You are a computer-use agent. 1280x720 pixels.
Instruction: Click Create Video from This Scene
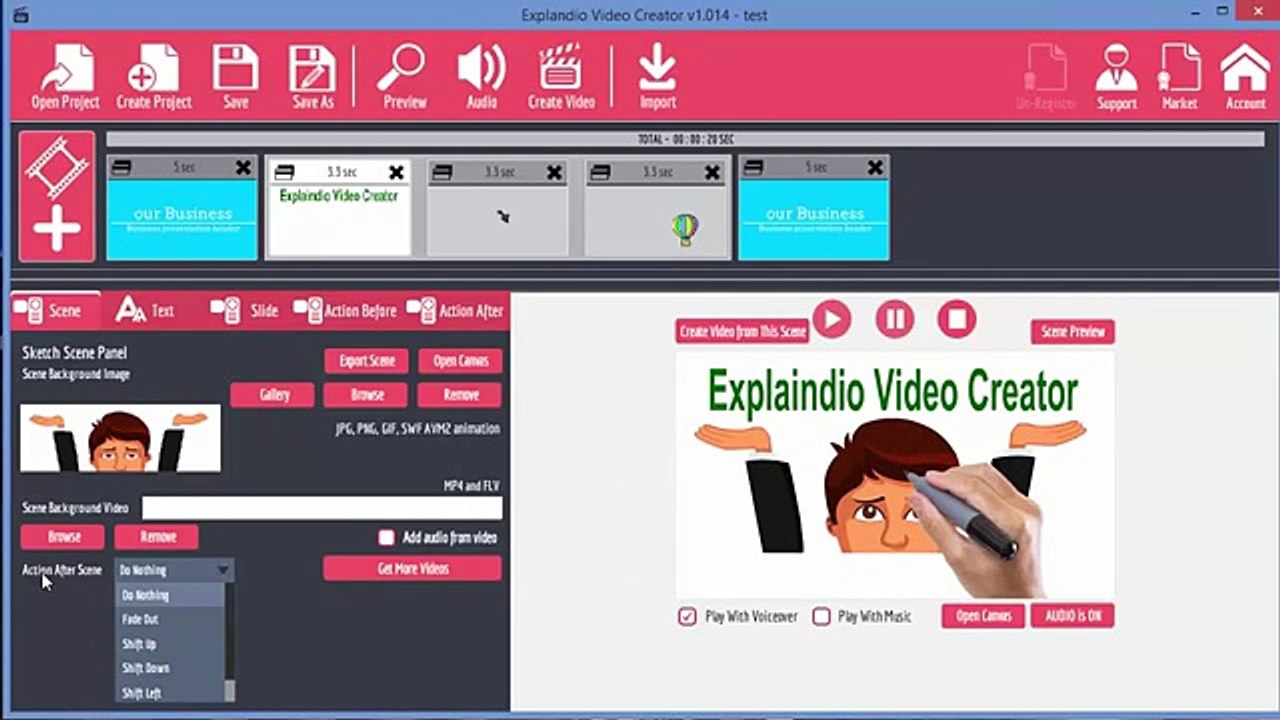click(742, 332)
